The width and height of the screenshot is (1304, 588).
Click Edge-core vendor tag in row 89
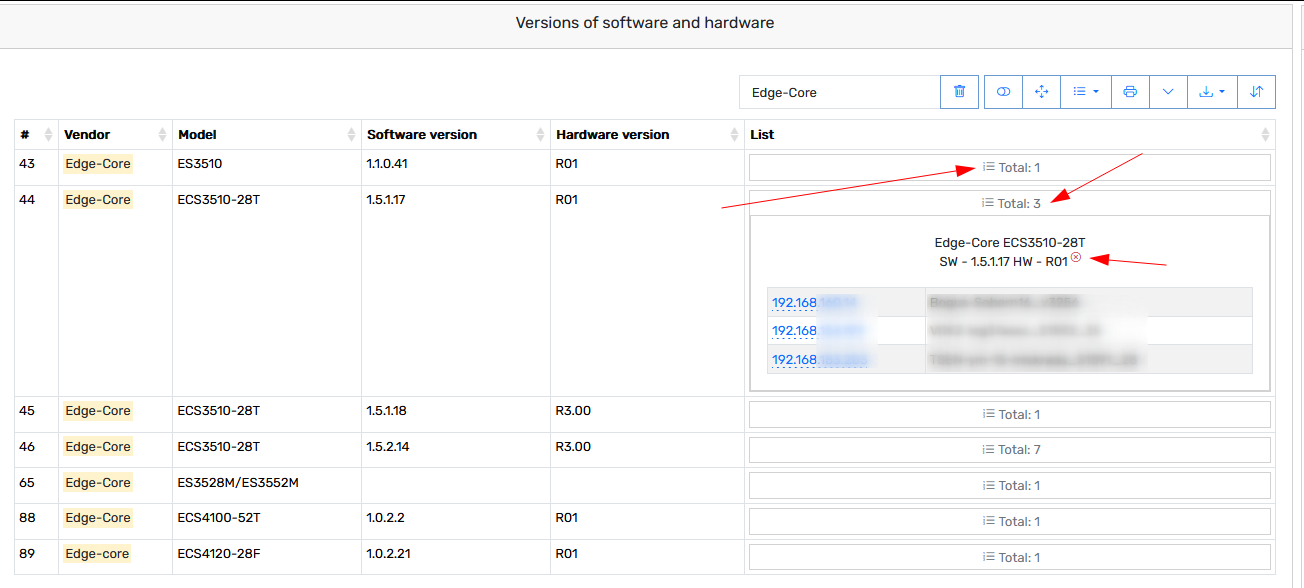click(x=98, y=554)
